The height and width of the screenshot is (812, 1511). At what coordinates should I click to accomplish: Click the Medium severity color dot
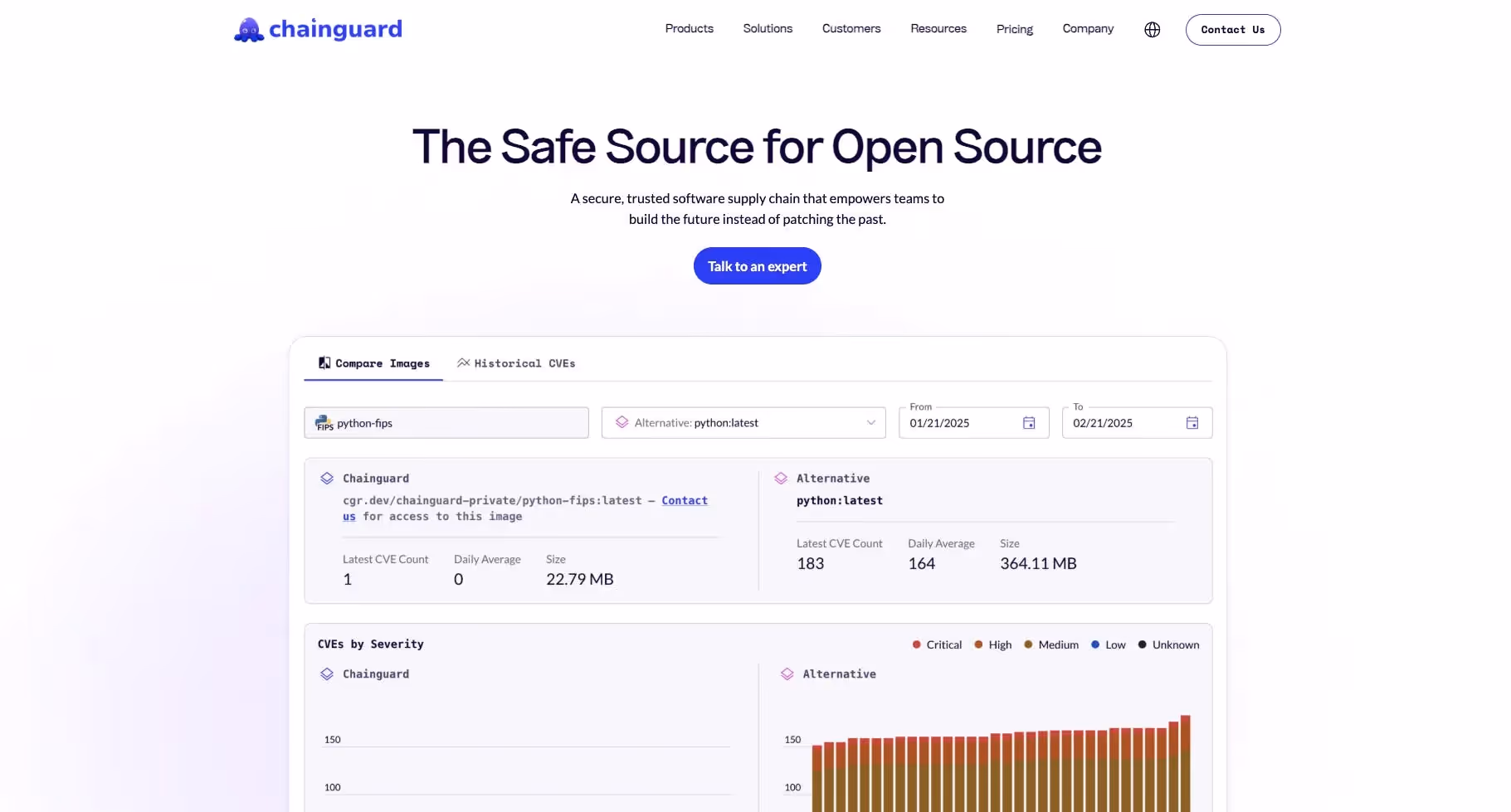click(x=1027, y=644)
